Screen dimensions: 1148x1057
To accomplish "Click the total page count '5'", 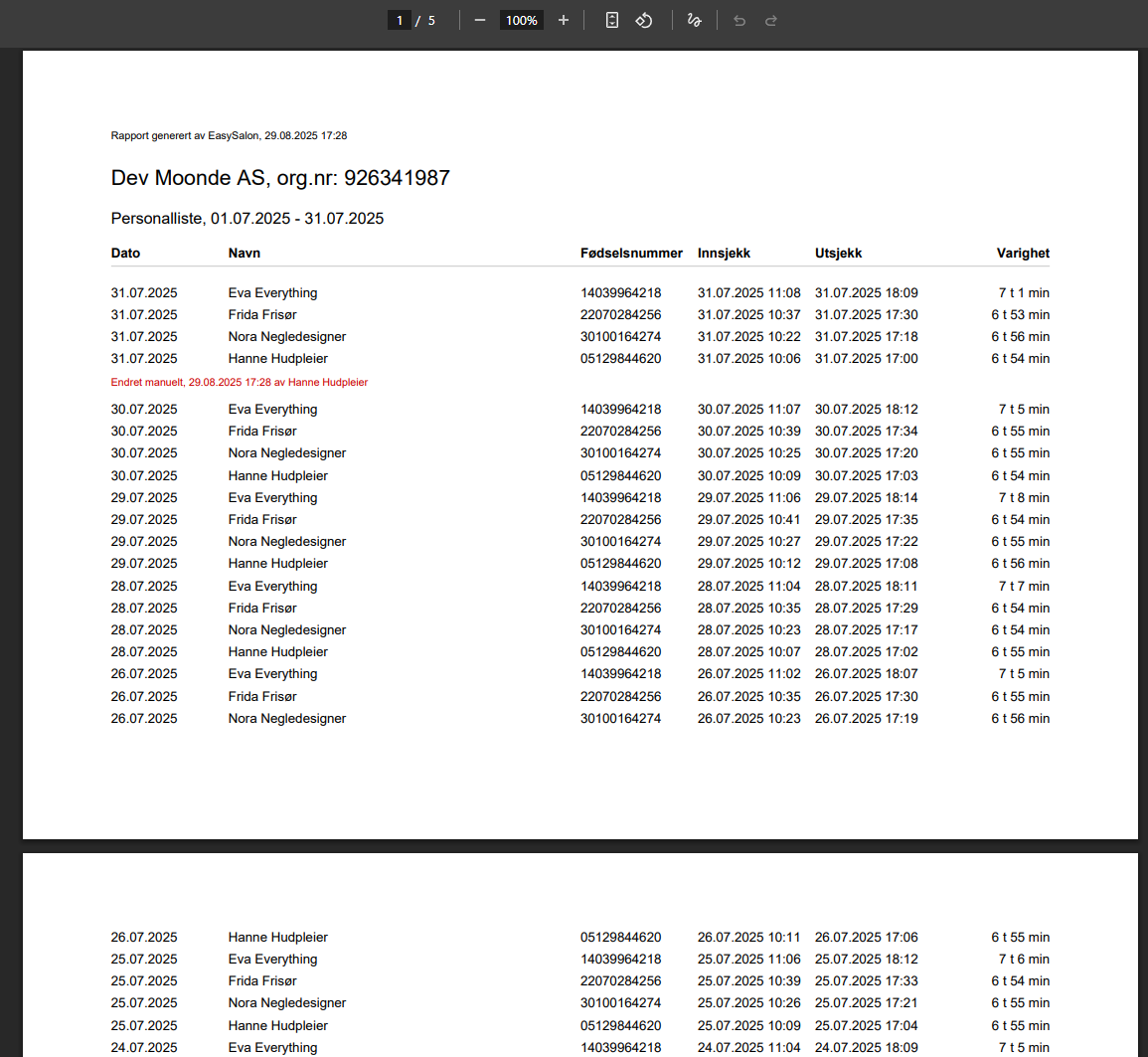I will coord(431,20).
